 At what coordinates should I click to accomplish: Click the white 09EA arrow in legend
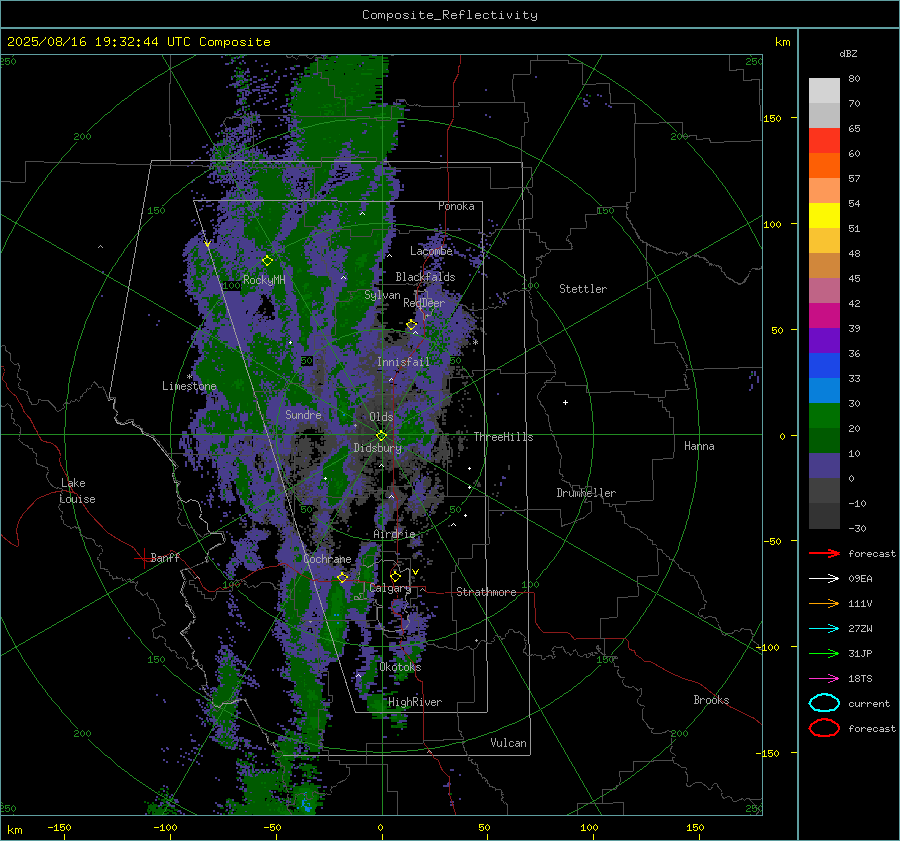[824, 578]
